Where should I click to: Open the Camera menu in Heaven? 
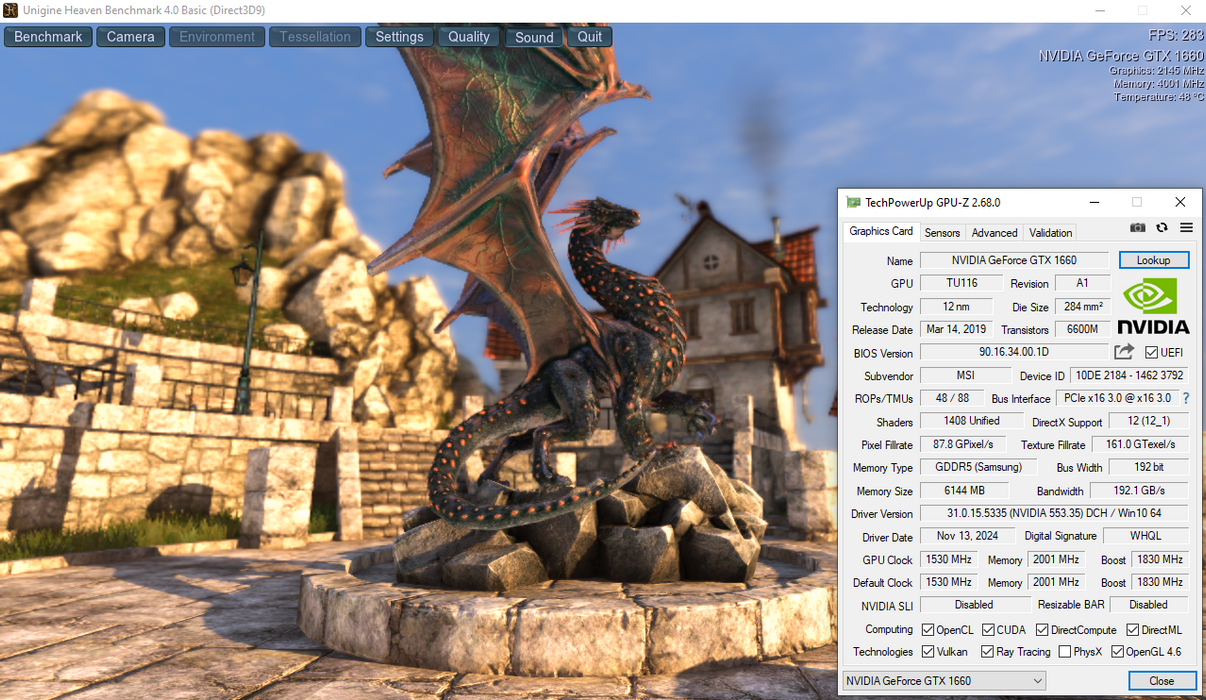click(130, 37)
